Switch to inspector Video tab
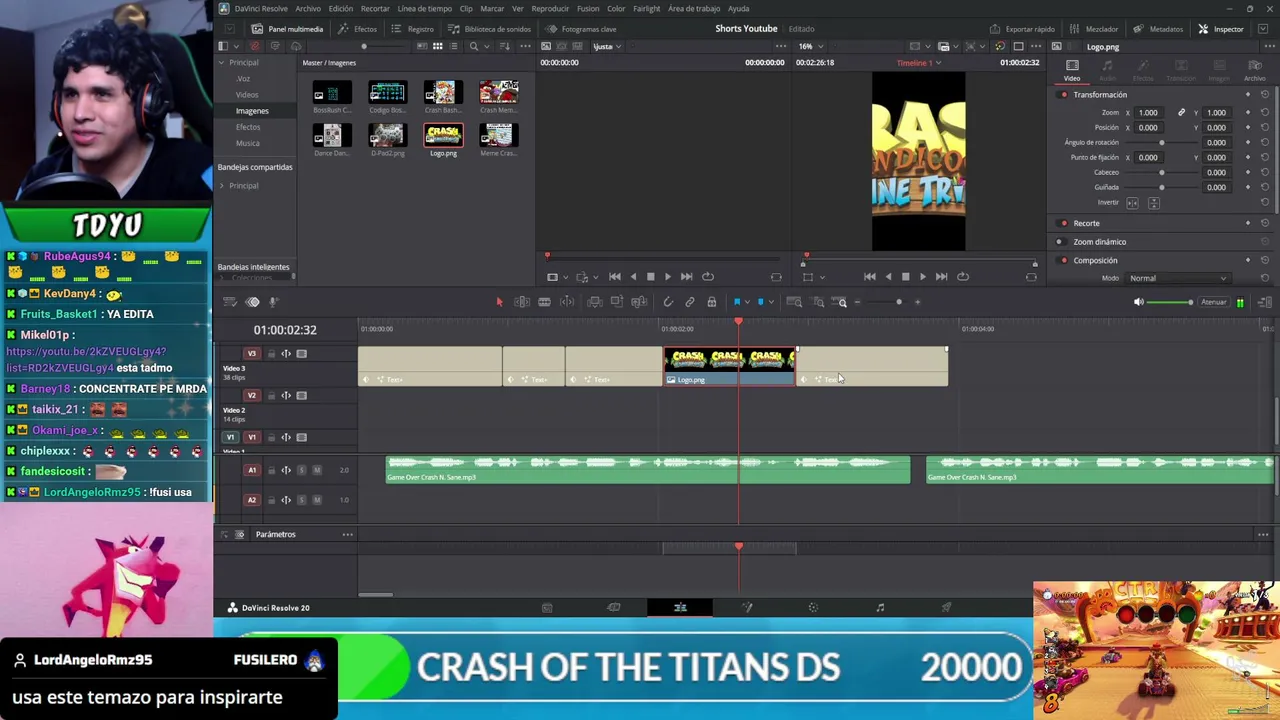Viewport: 1280px width, 720px height. point(1072,70)
